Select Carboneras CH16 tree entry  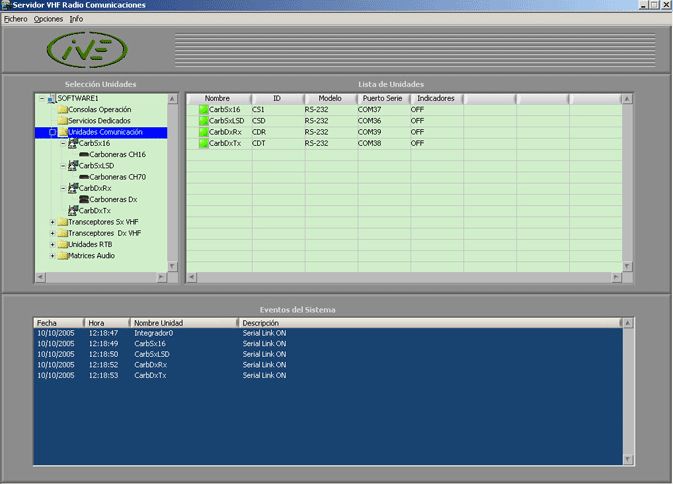click(118, 154)
